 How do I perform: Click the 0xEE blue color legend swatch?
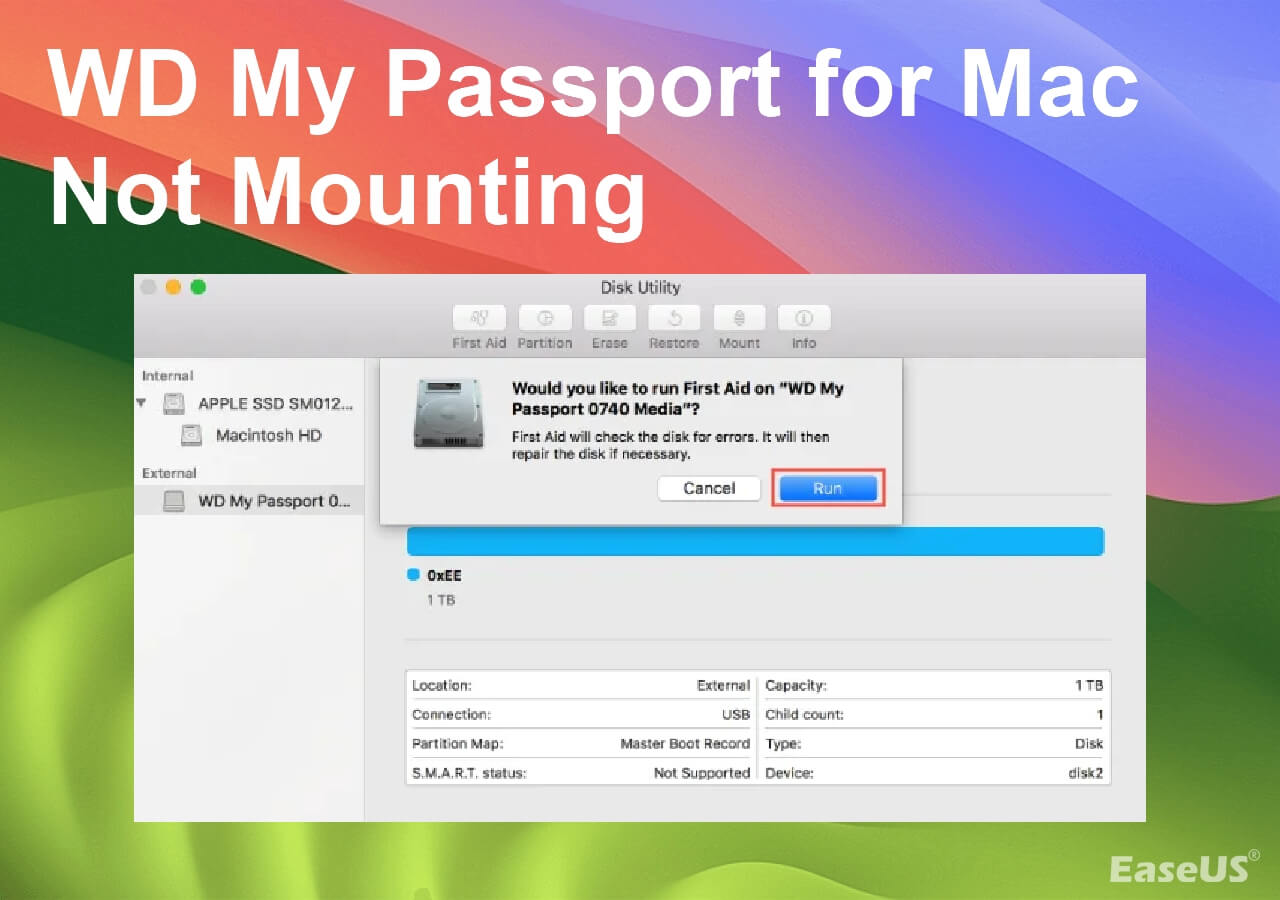(412, 574)
